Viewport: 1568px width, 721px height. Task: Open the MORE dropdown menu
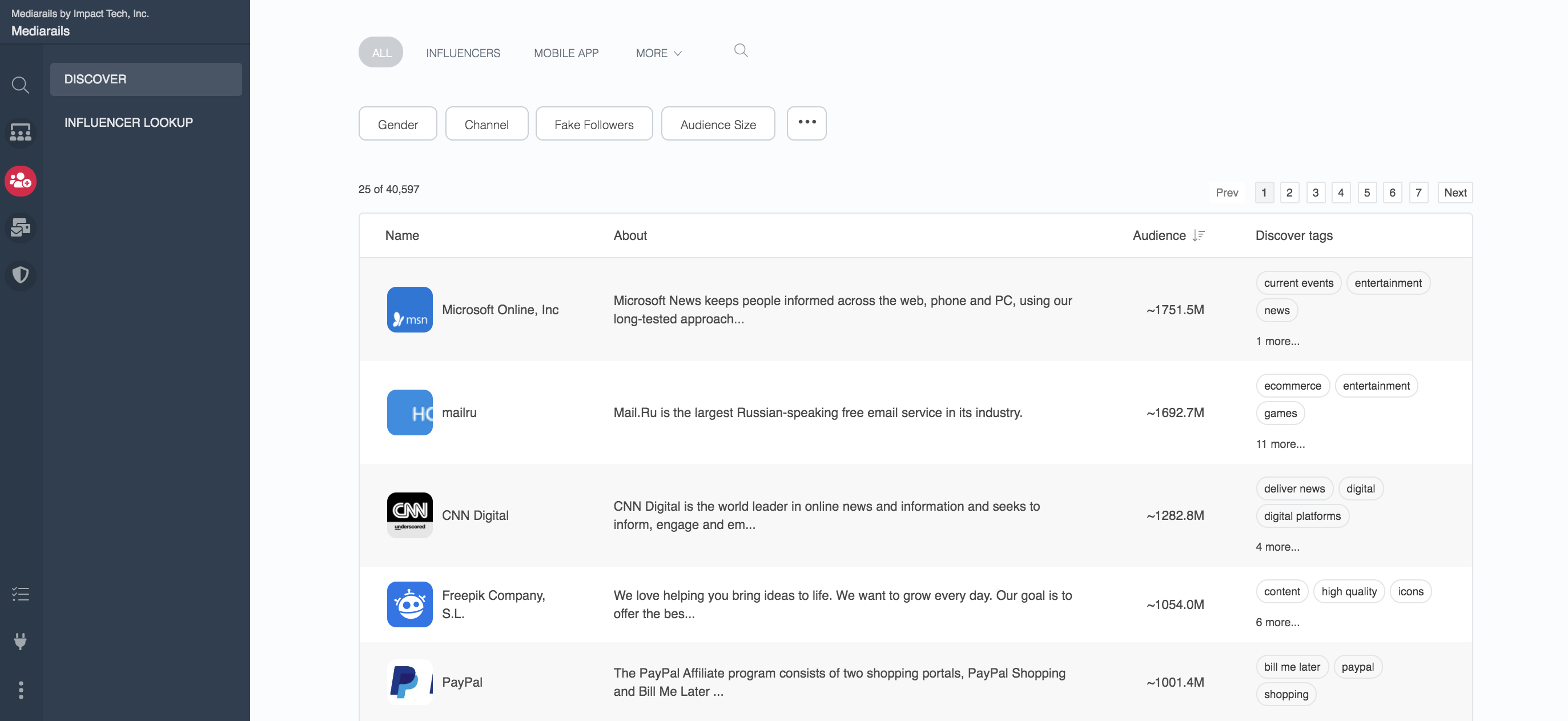(657, 53)
